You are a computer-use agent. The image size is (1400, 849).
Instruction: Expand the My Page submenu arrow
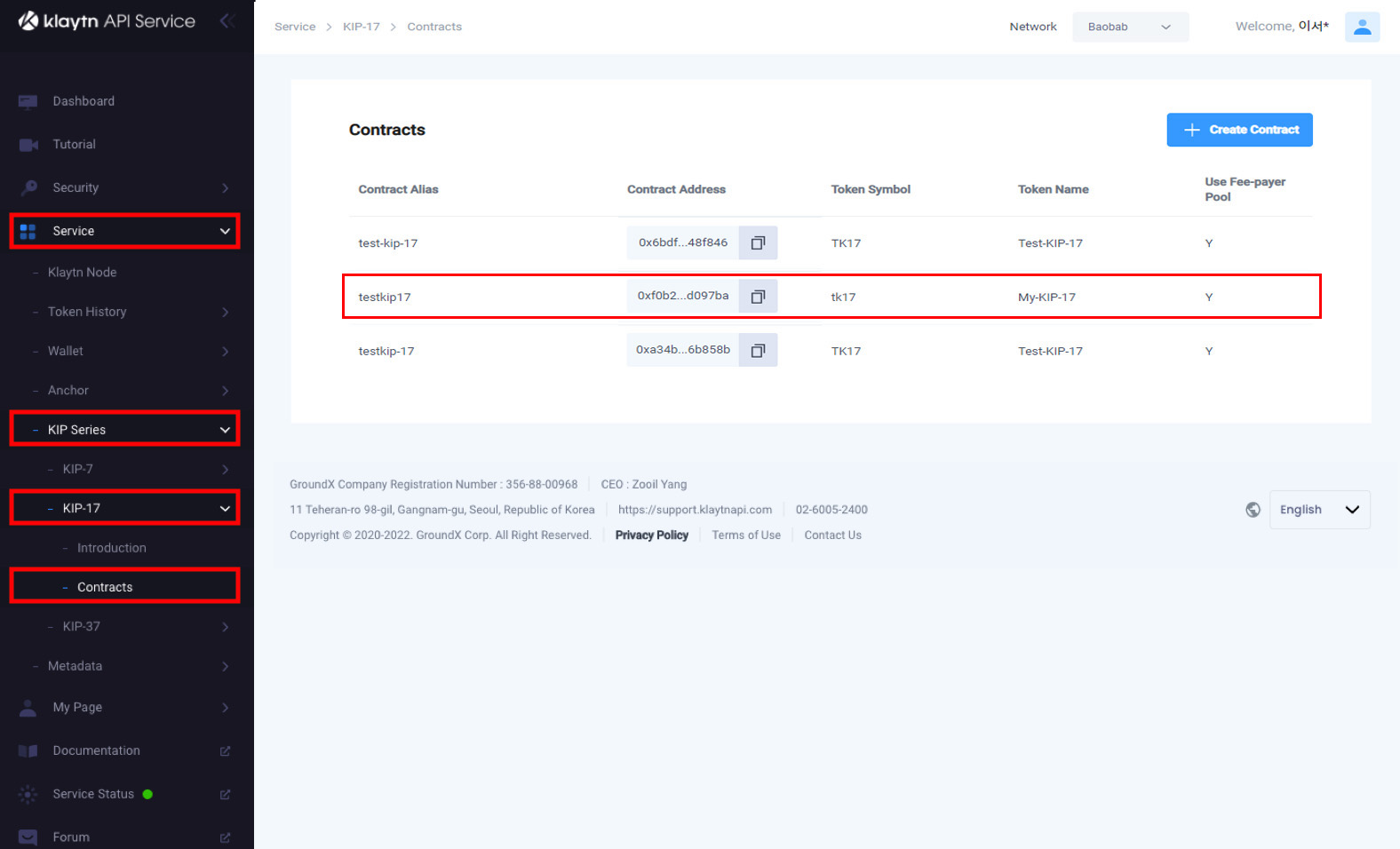point(225,708)
